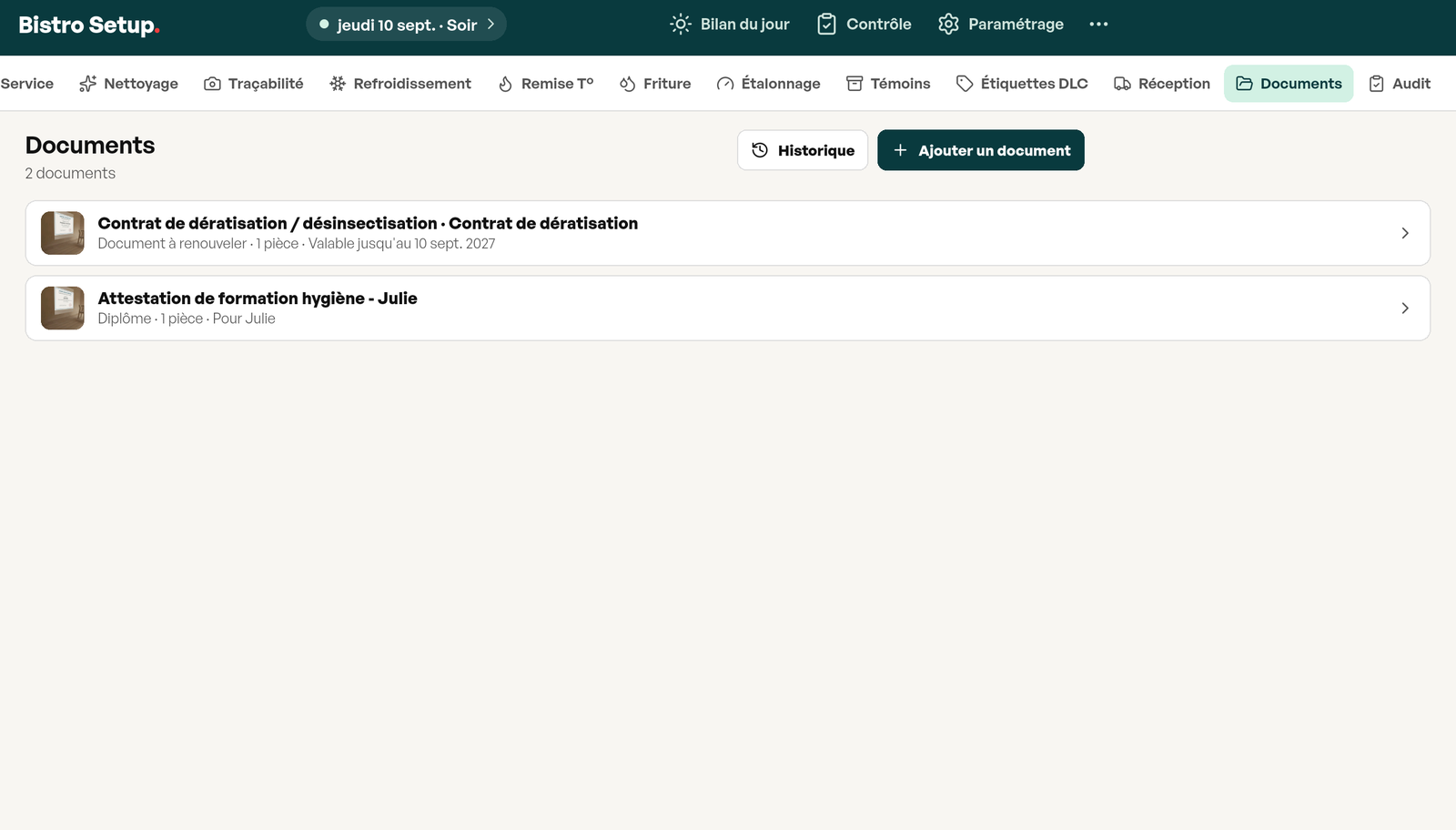
Task: Click the sparkle icon for Nettoyage
Action: [x=87, y=84]
